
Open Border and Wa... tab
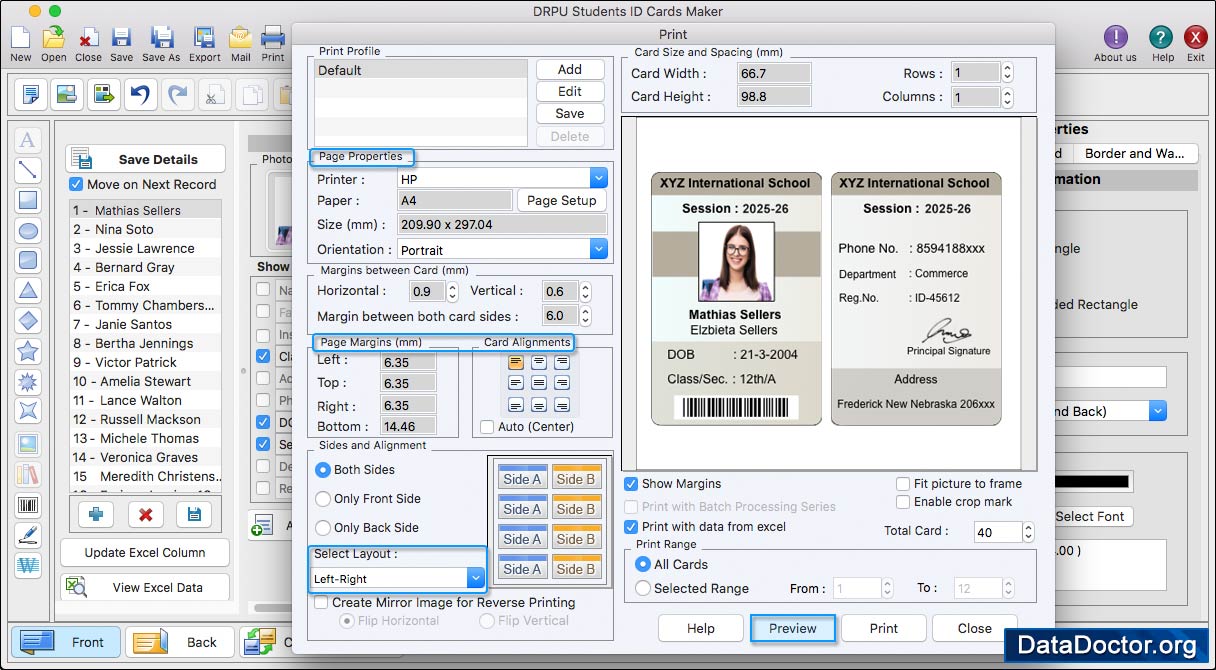coord(1135,153)
